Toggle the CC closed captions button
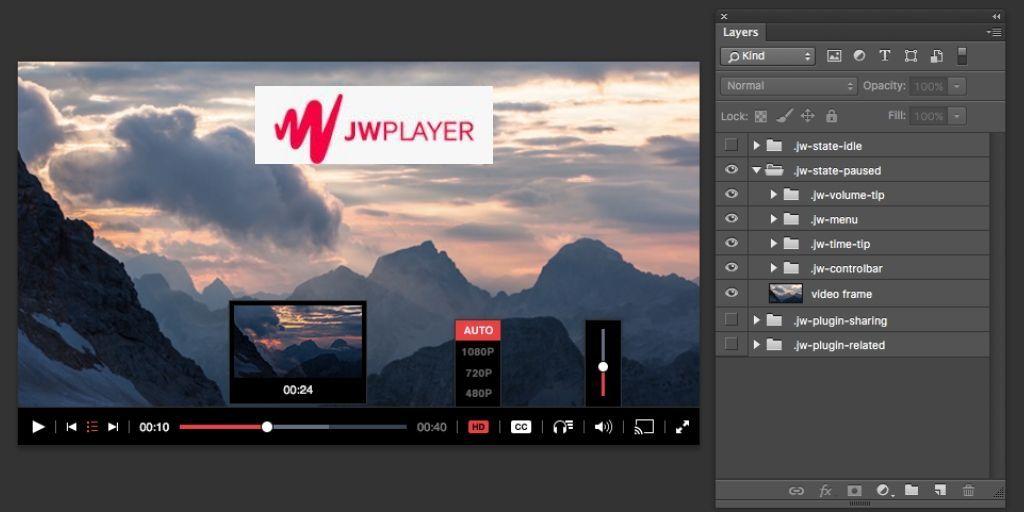The width and height of the screenshot is (1024, 512). point(520,427)
